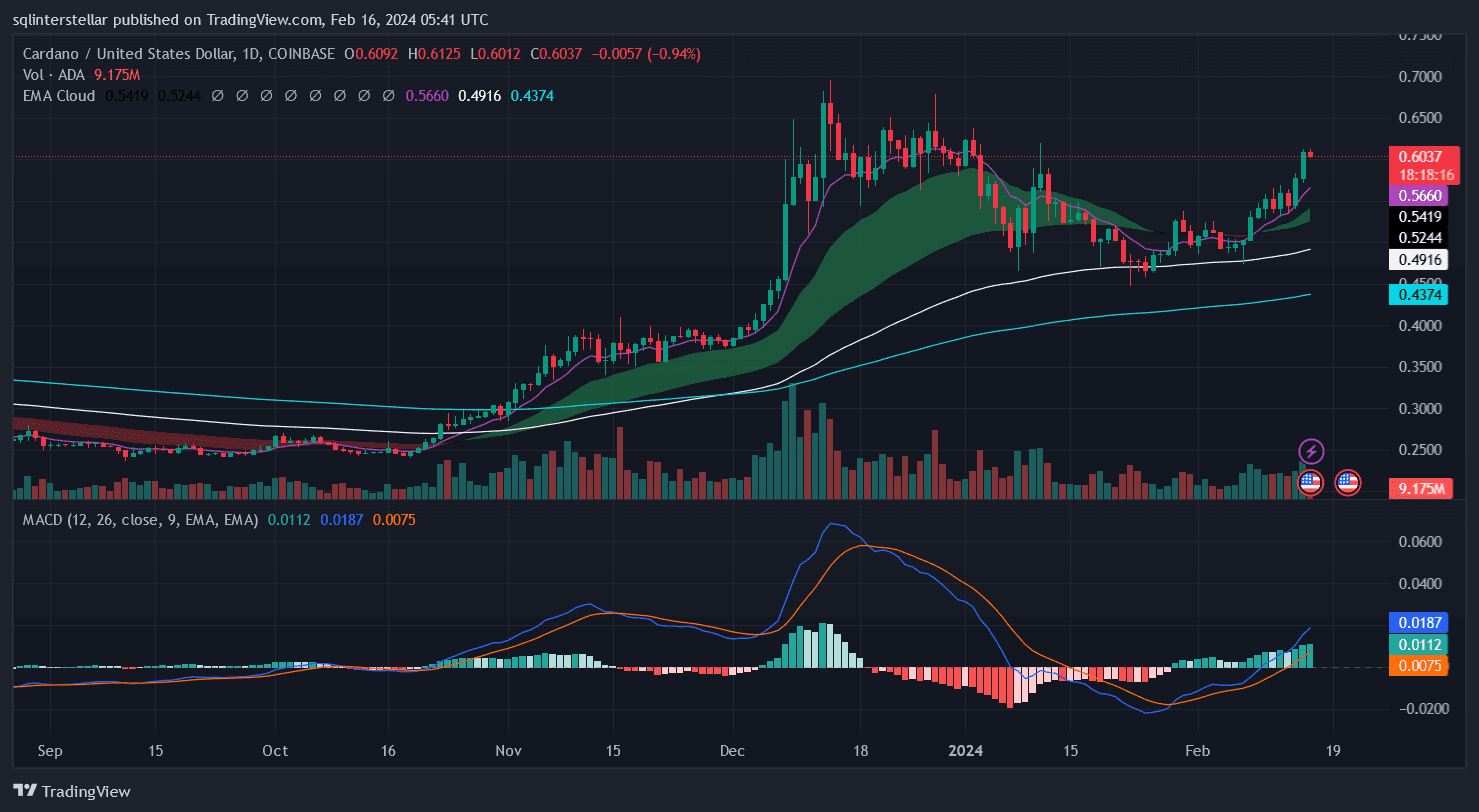
Task: Click the purple lightning bolt icon
Action: tap(1310, 451)
